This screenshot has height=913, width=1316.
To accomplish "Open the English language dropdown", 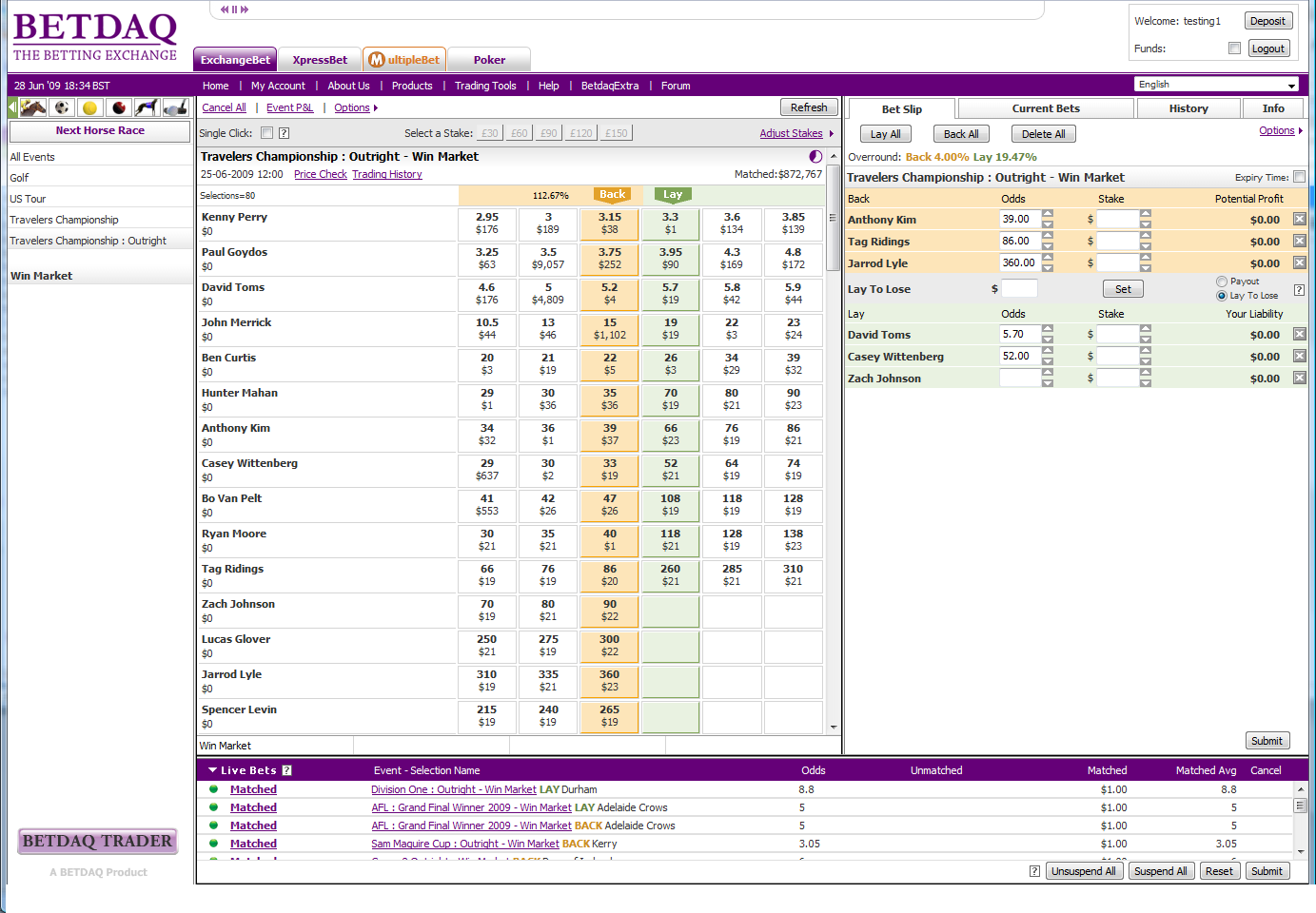I will click(x=1217, y=85).
